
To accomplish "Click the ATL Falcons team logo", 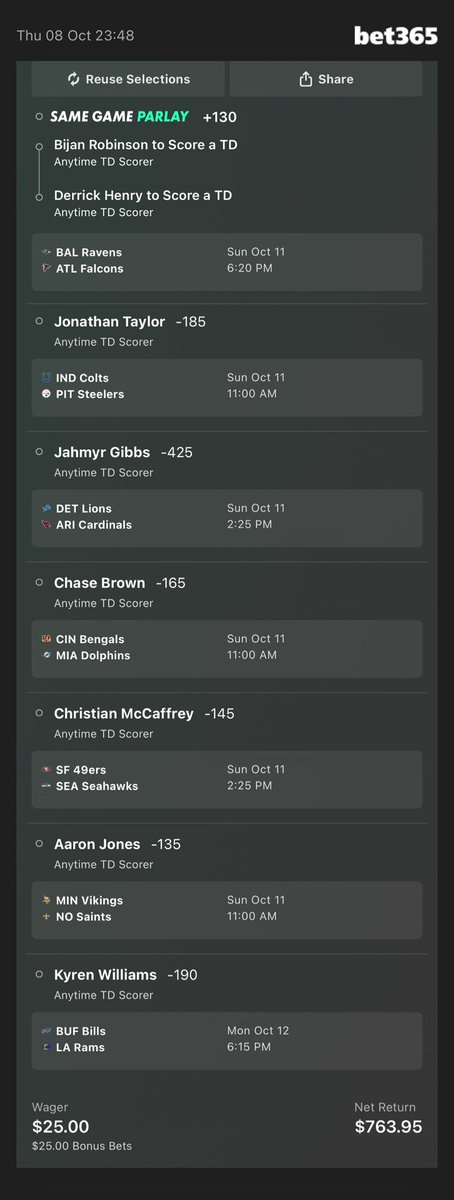I will pyautogui.click(x=46, y=269).
